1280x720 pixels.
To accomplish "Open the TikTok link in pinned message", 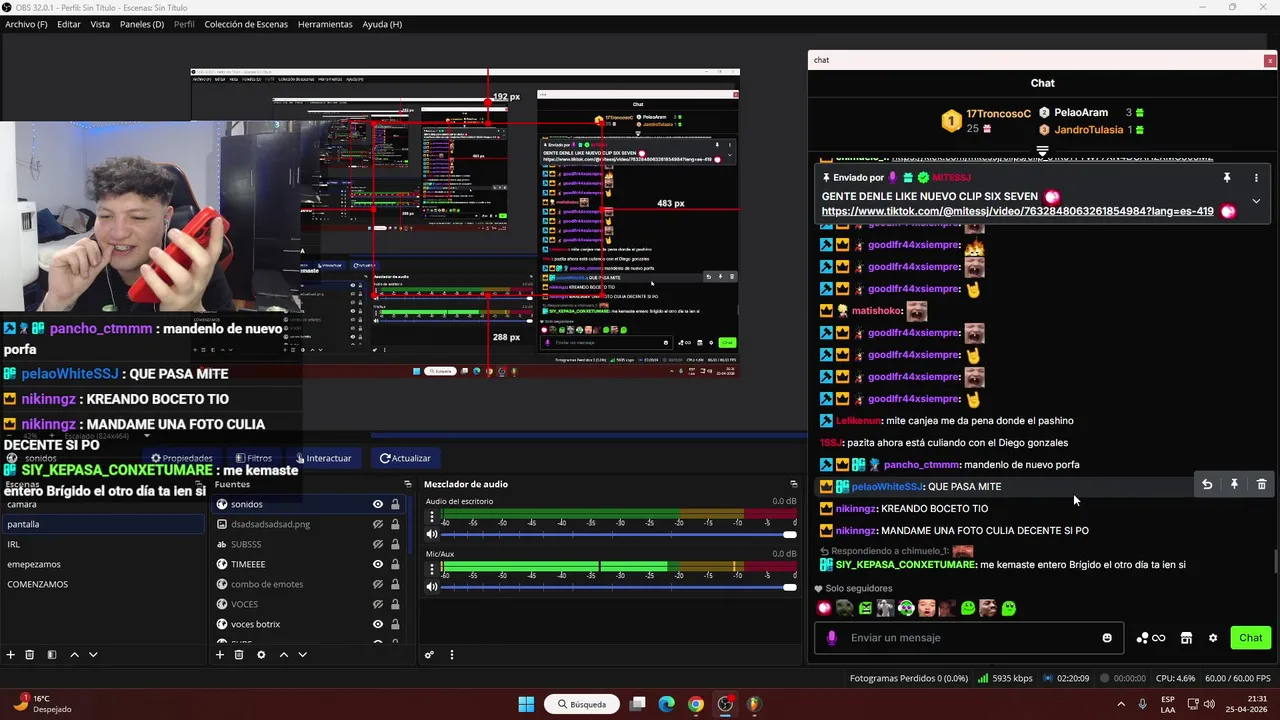I will [1017, 211].
